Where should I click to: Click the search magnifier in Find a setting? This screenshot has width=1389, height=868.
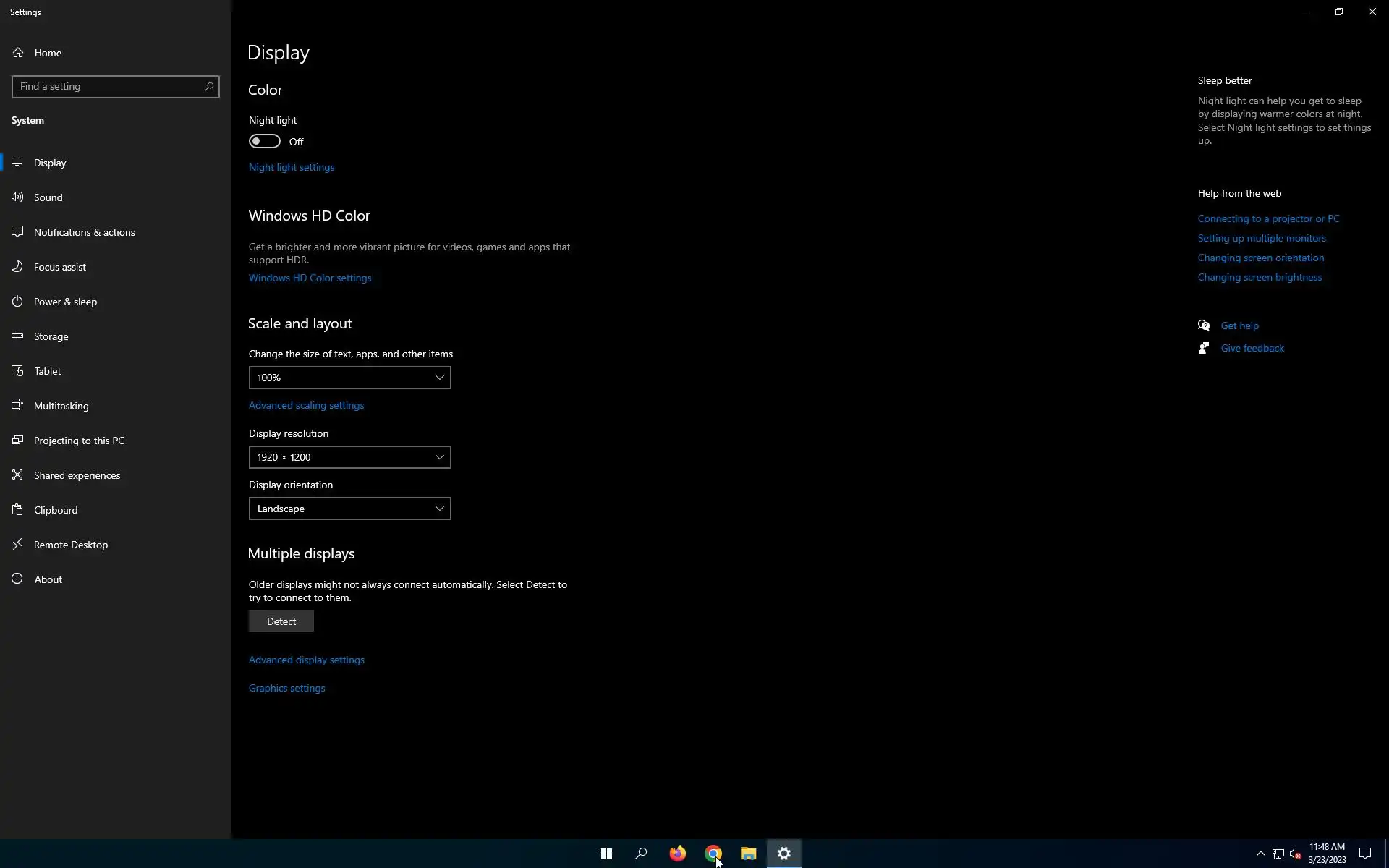pos(209,87)
